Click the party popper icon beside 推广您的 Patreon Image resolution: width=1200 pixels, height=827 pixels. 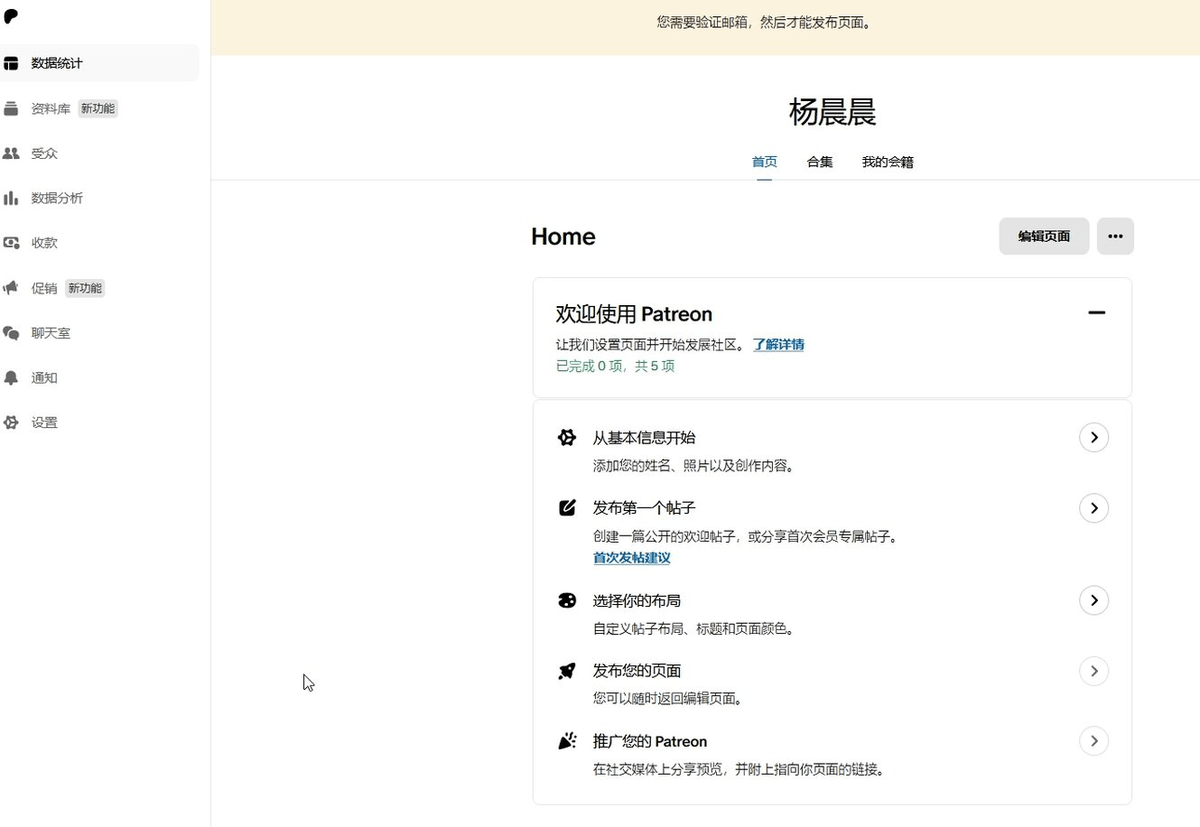tap(567, 741)
